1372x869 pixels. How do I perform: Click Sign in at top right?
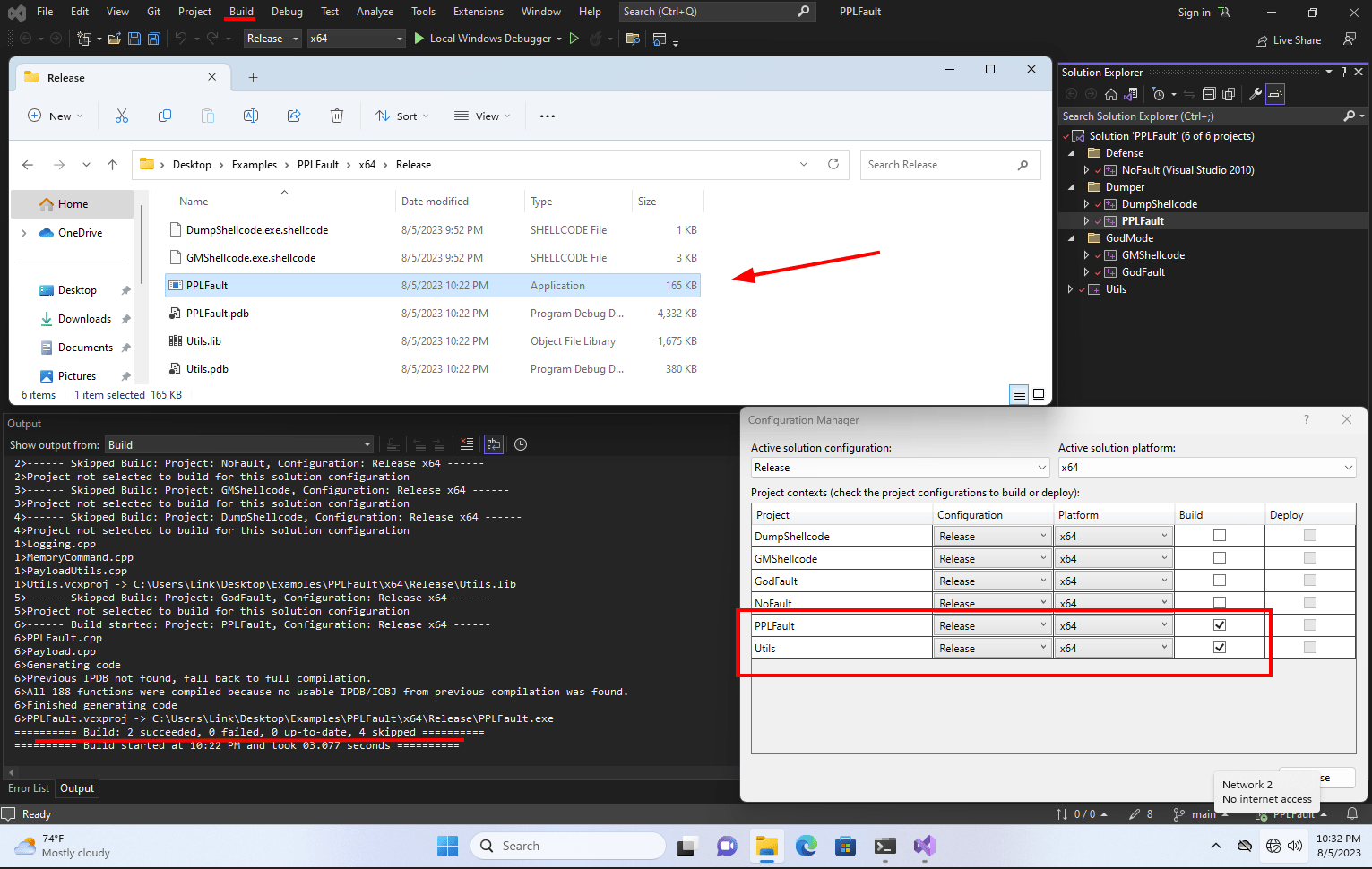click(1204, 12)
